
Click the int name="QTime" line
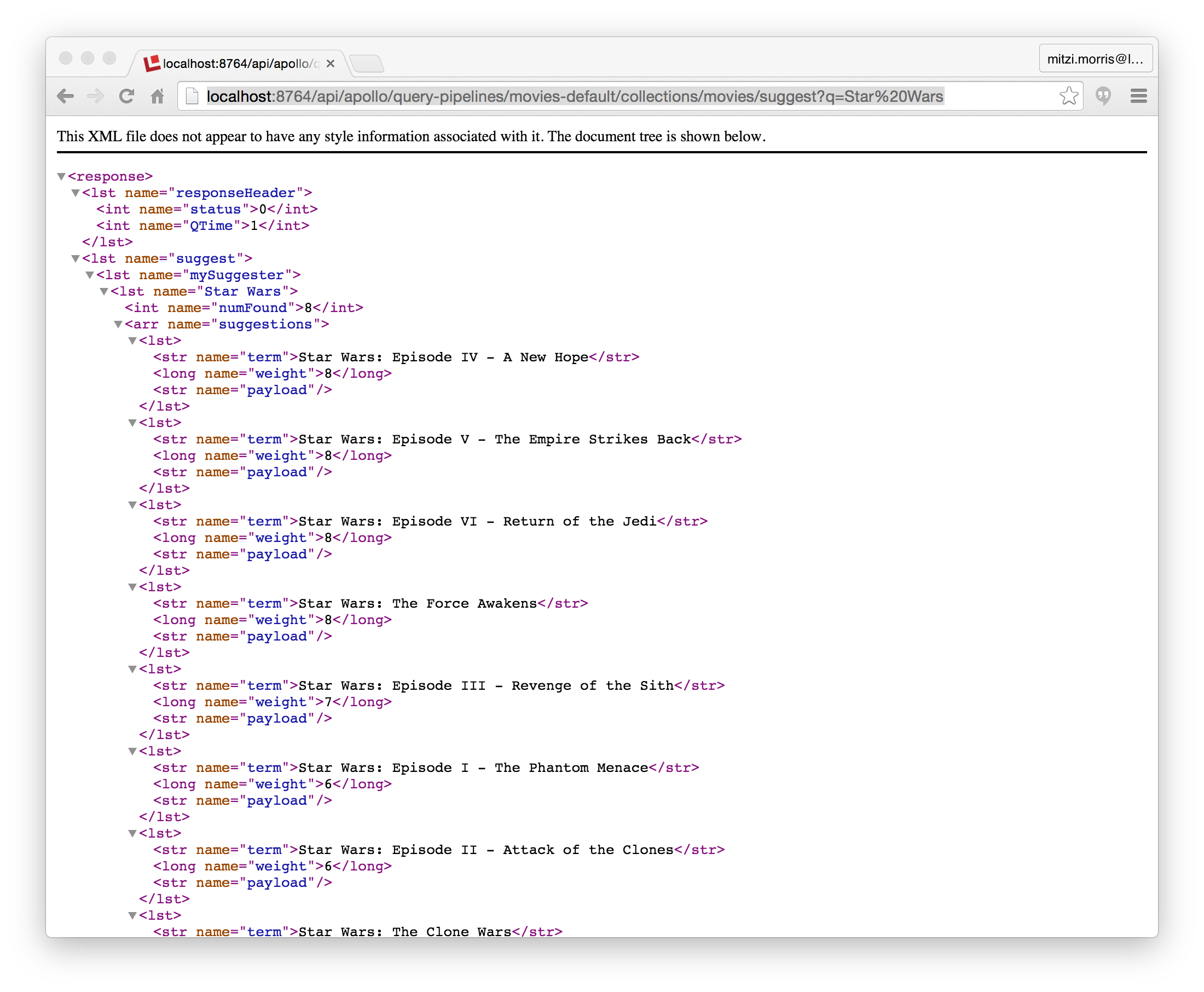point(202,226)
